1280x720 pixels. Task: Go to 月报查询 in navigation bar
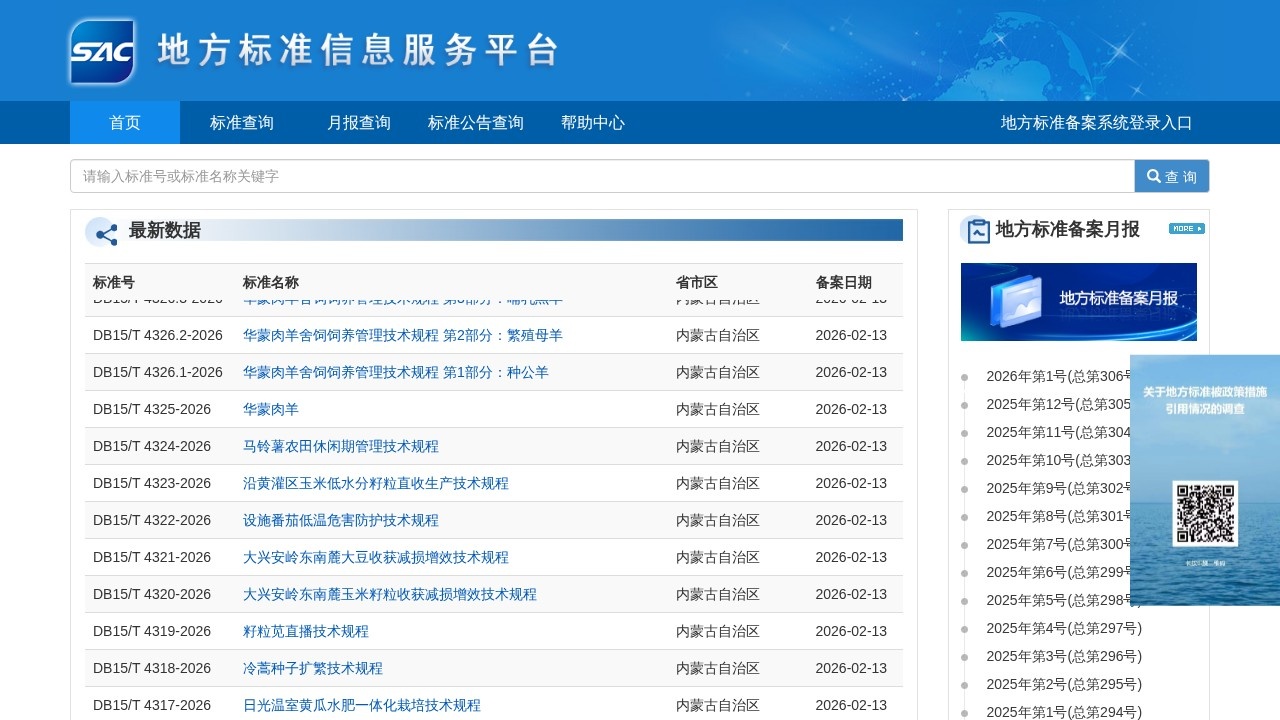click(x=359, y=123)
